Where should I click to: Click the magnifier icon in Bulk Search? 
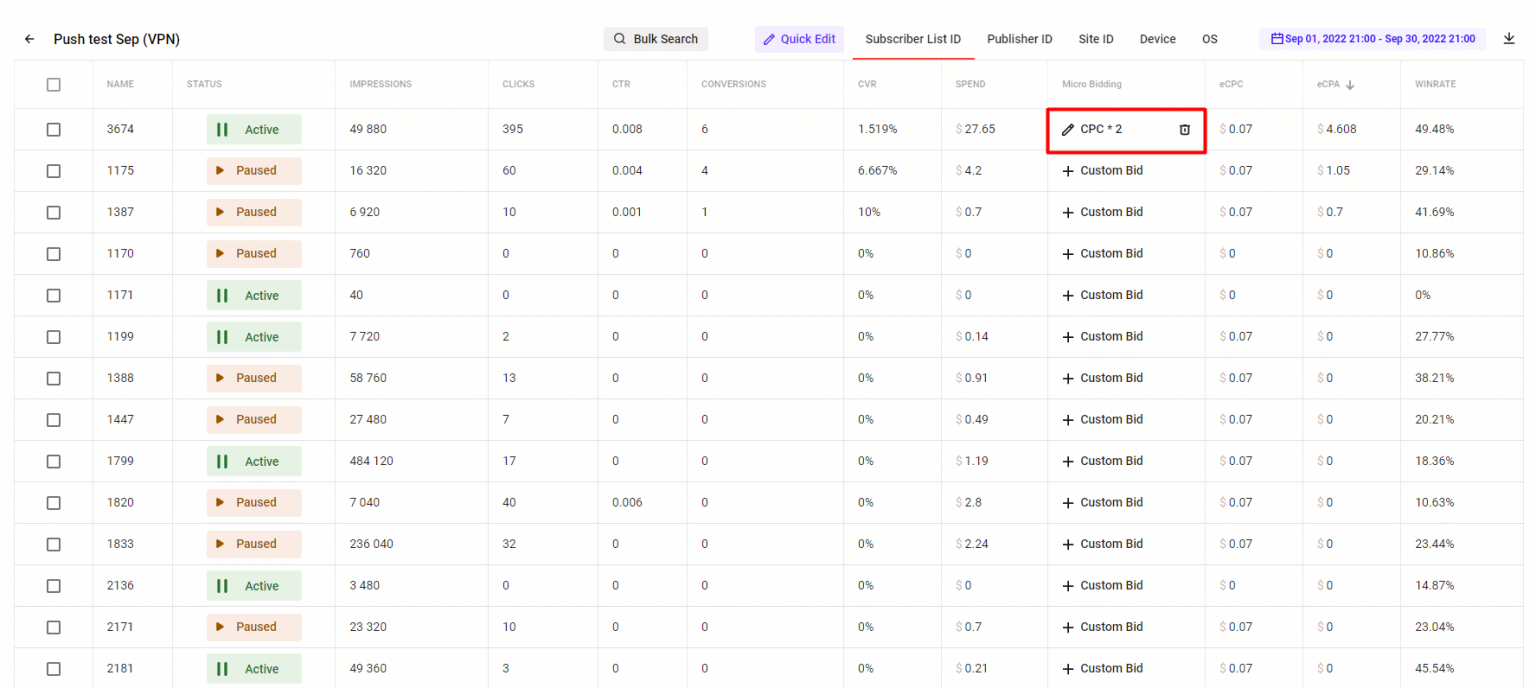(620, 38)
